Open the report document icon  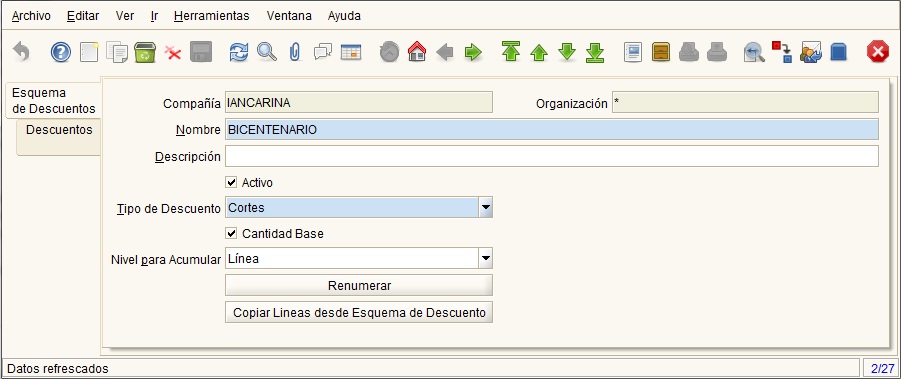point(633,52)
